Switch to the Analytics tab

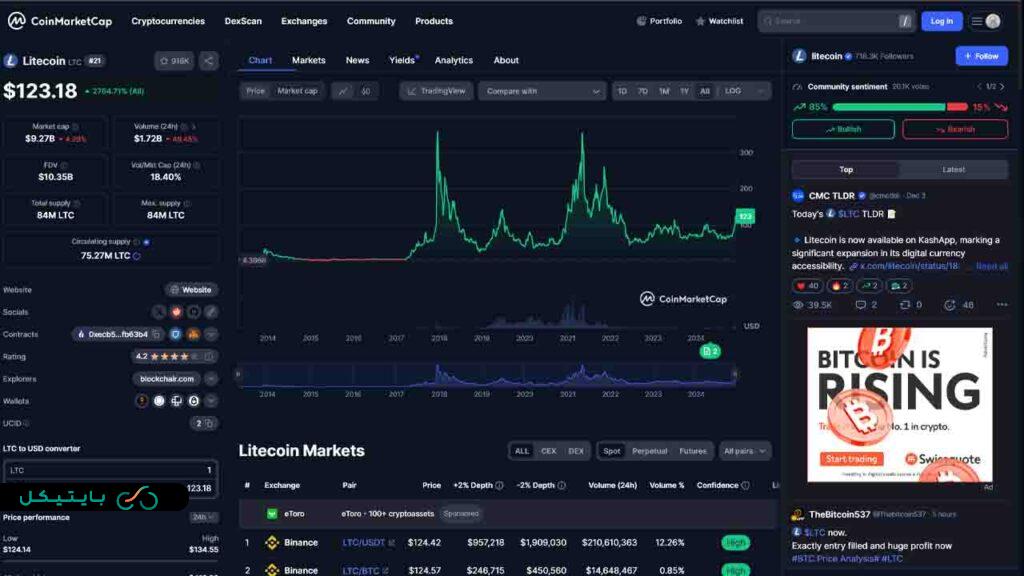point(453,60)
